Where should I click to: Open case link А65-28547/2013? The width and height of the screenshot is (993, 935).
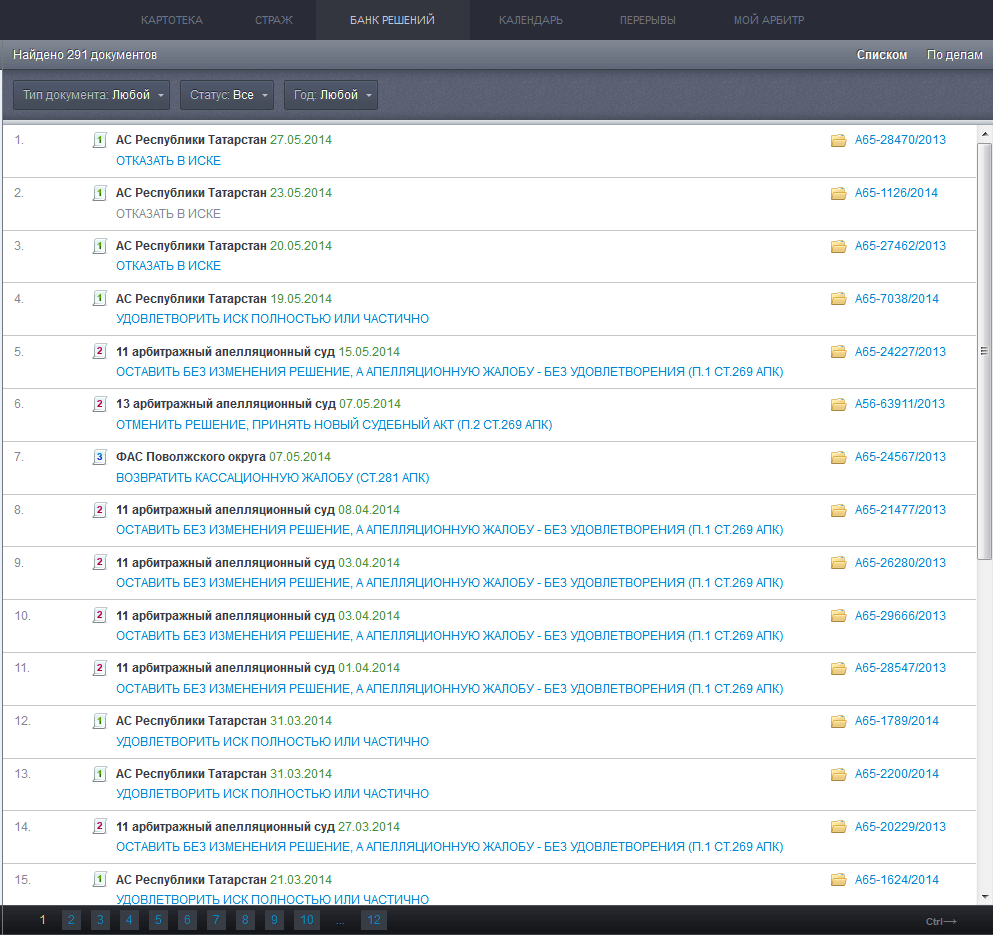900,668
